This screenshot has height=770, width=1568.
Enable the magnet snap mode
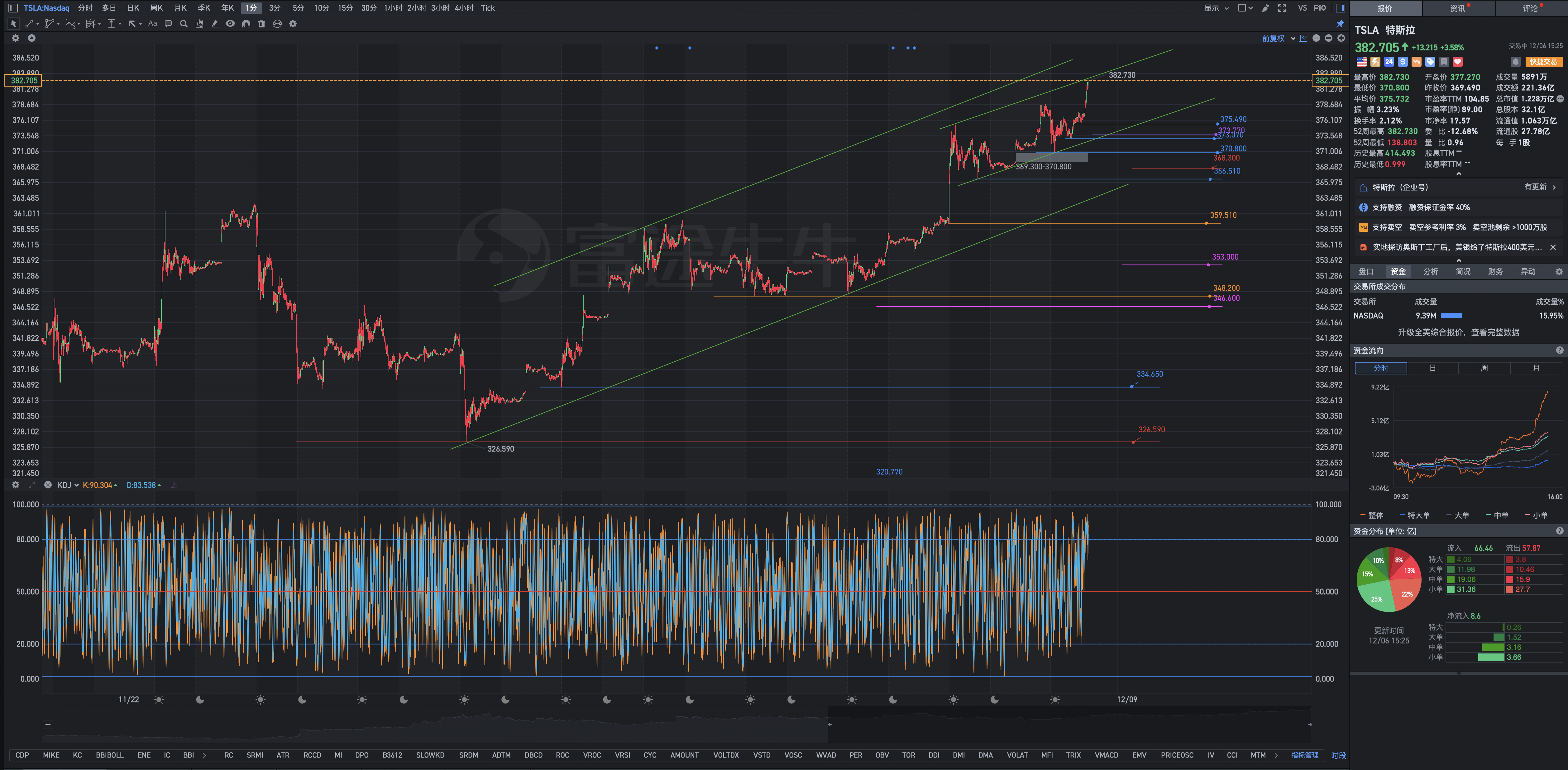[x=246, y=24]
